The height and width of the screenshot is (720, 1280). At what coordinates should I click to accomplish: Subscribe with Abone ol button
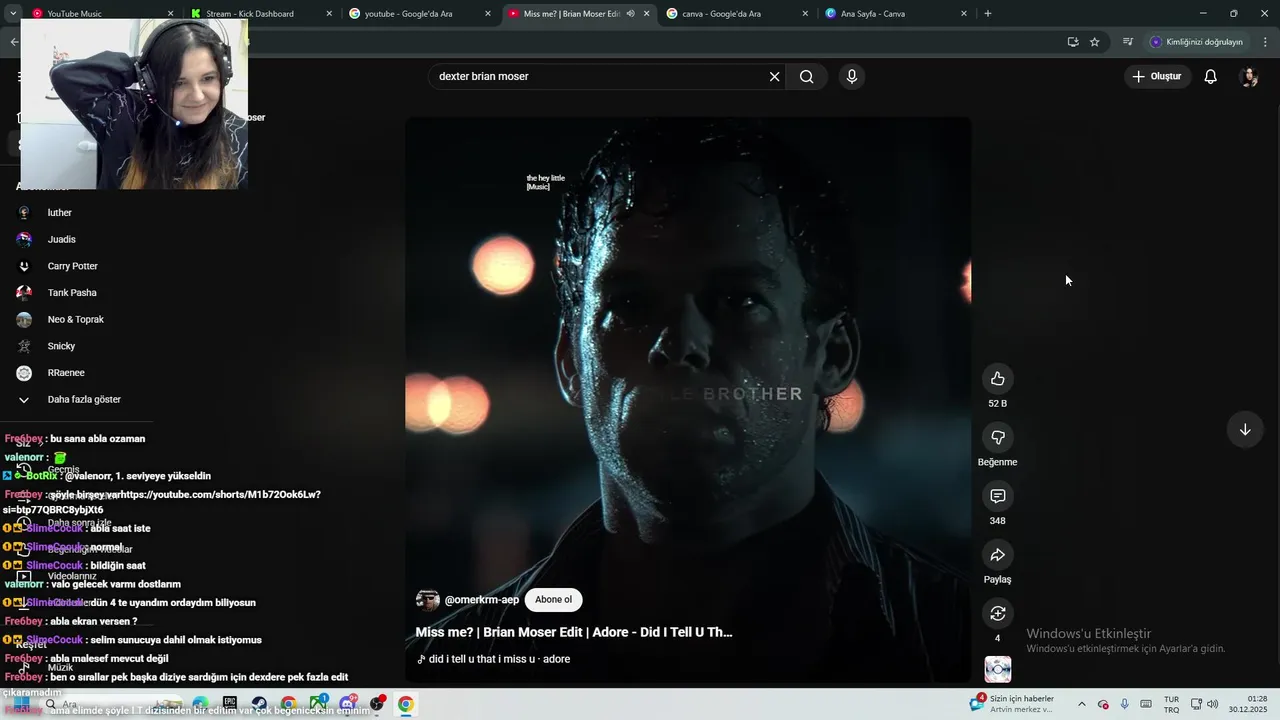tap(553, 600)
